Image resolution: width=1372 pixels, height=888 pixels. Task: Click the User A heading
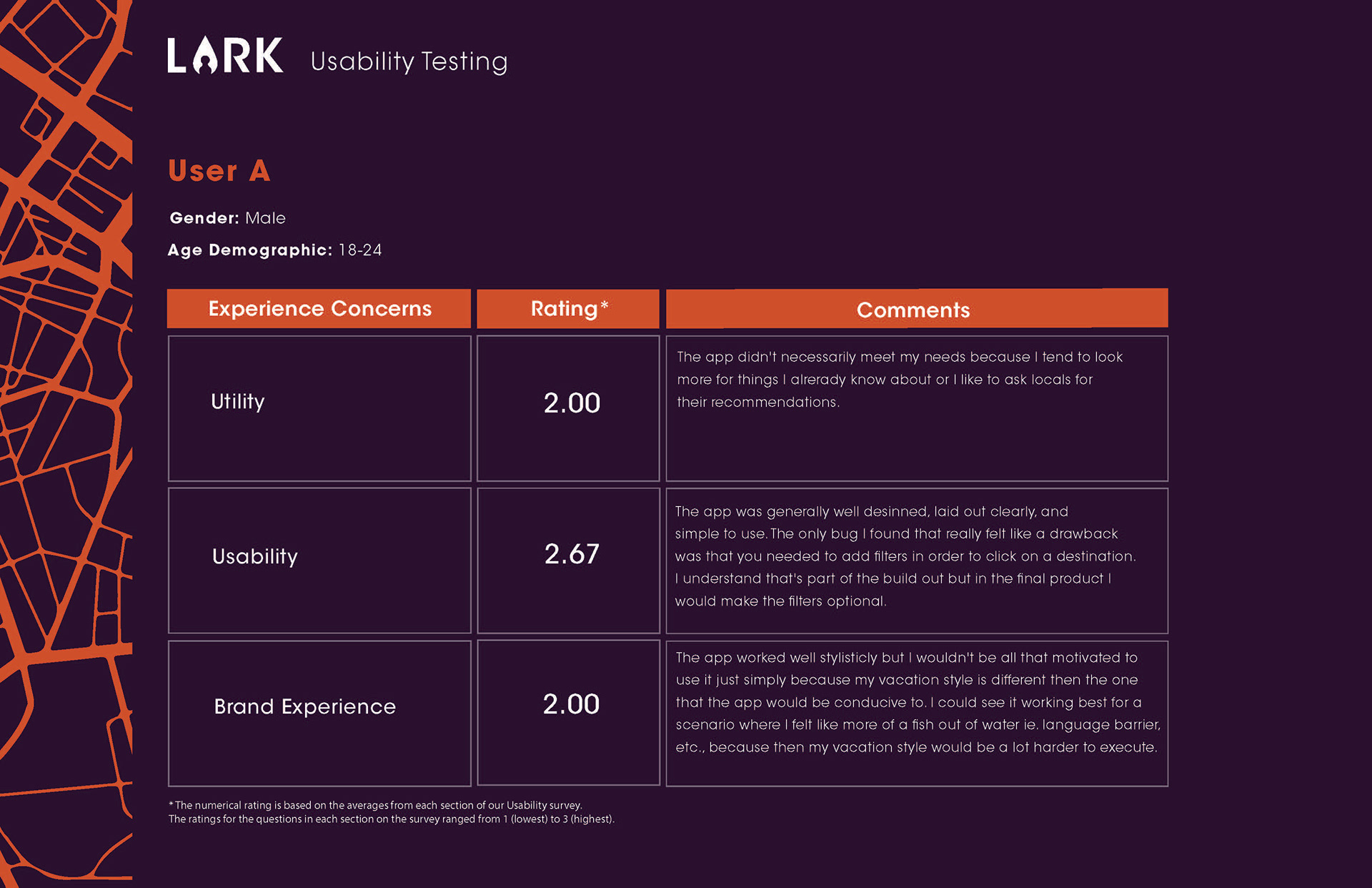[x=219, y=171]
